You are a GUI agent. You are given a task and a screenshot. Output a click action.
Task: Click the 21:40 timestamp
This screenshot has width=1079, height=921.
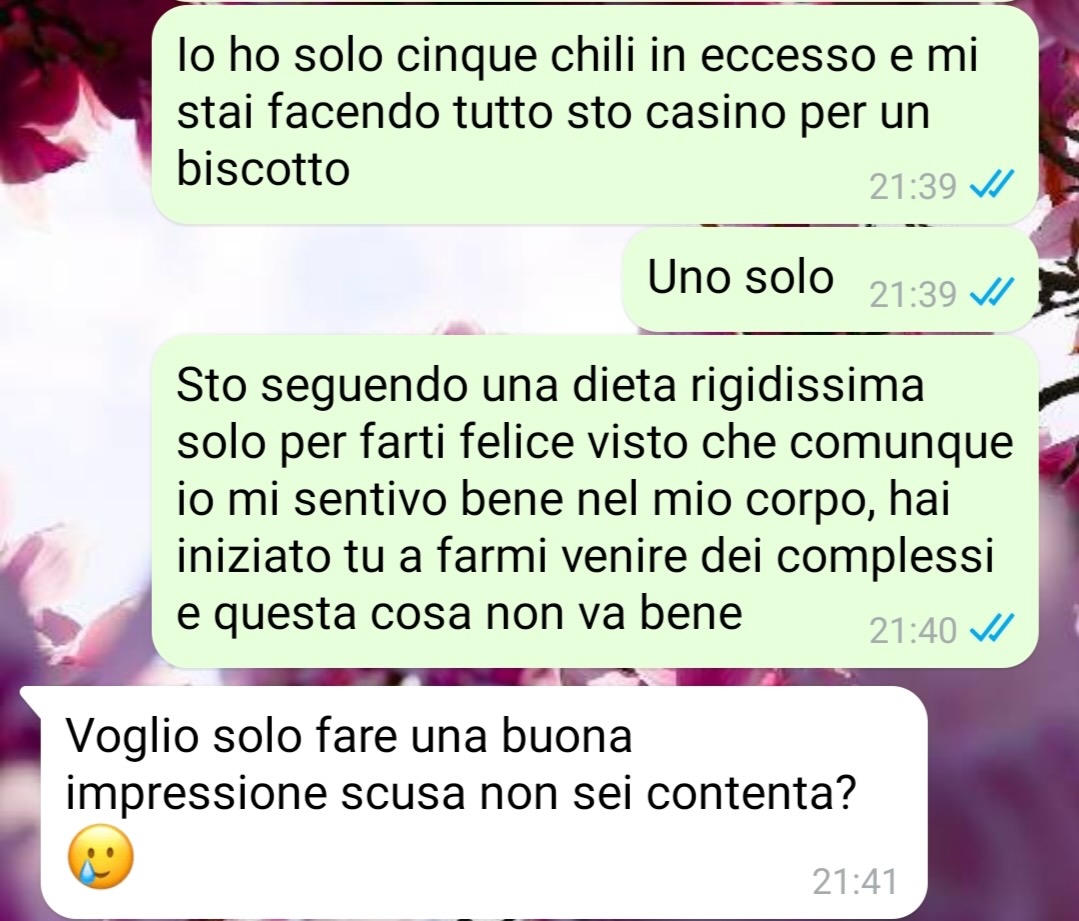coord(912,630)
